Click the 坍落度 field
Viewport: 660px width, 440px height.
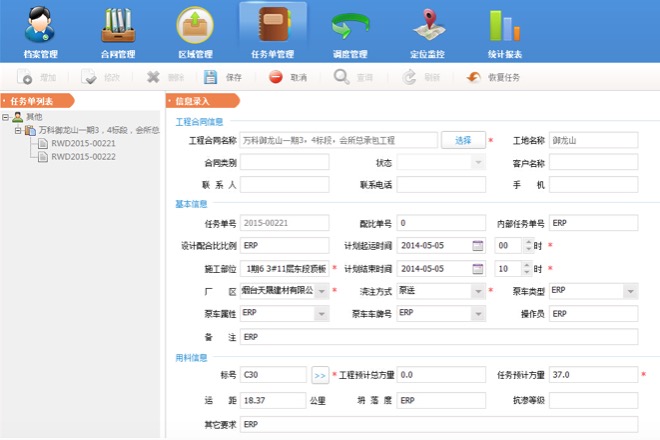pyautogui.click(x=441, y=400)
